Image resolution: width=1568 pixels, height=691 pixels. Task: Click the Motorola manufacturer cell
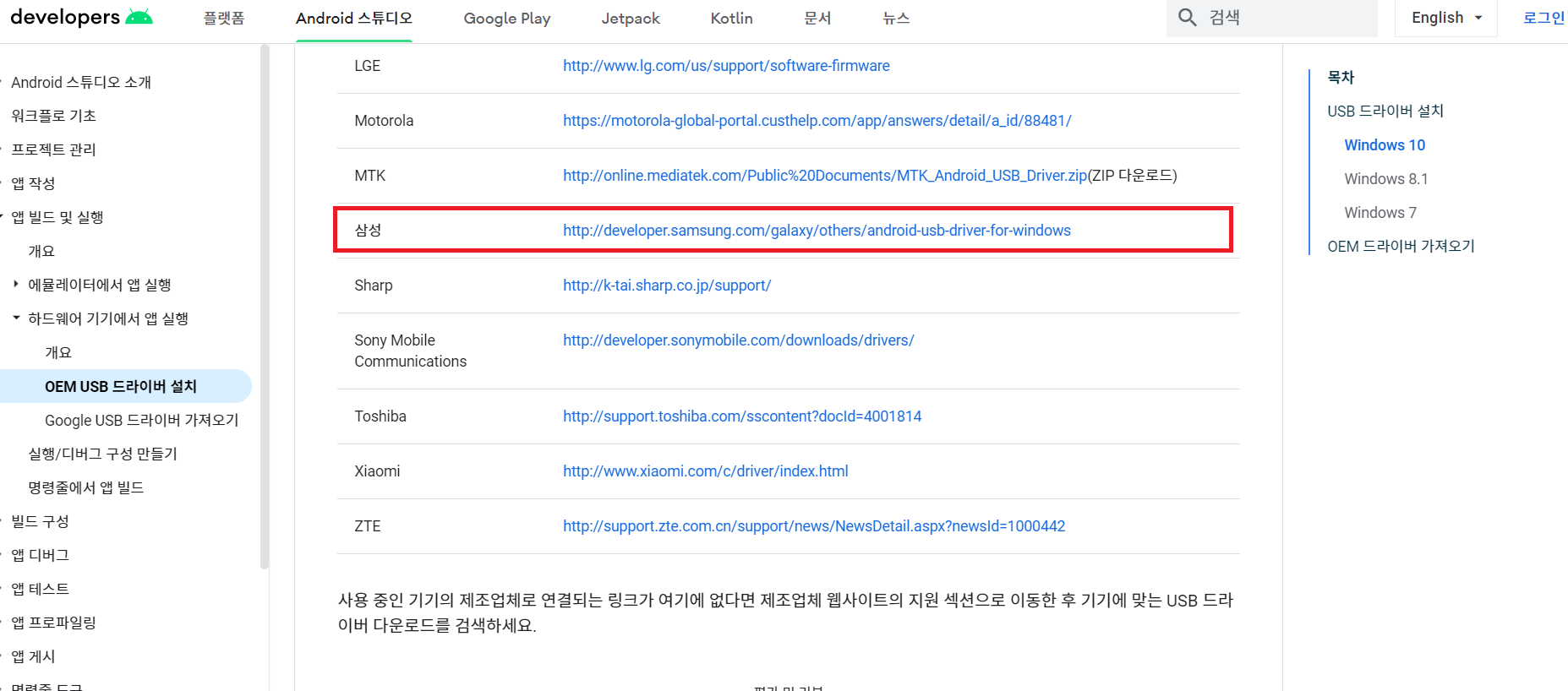384,121
